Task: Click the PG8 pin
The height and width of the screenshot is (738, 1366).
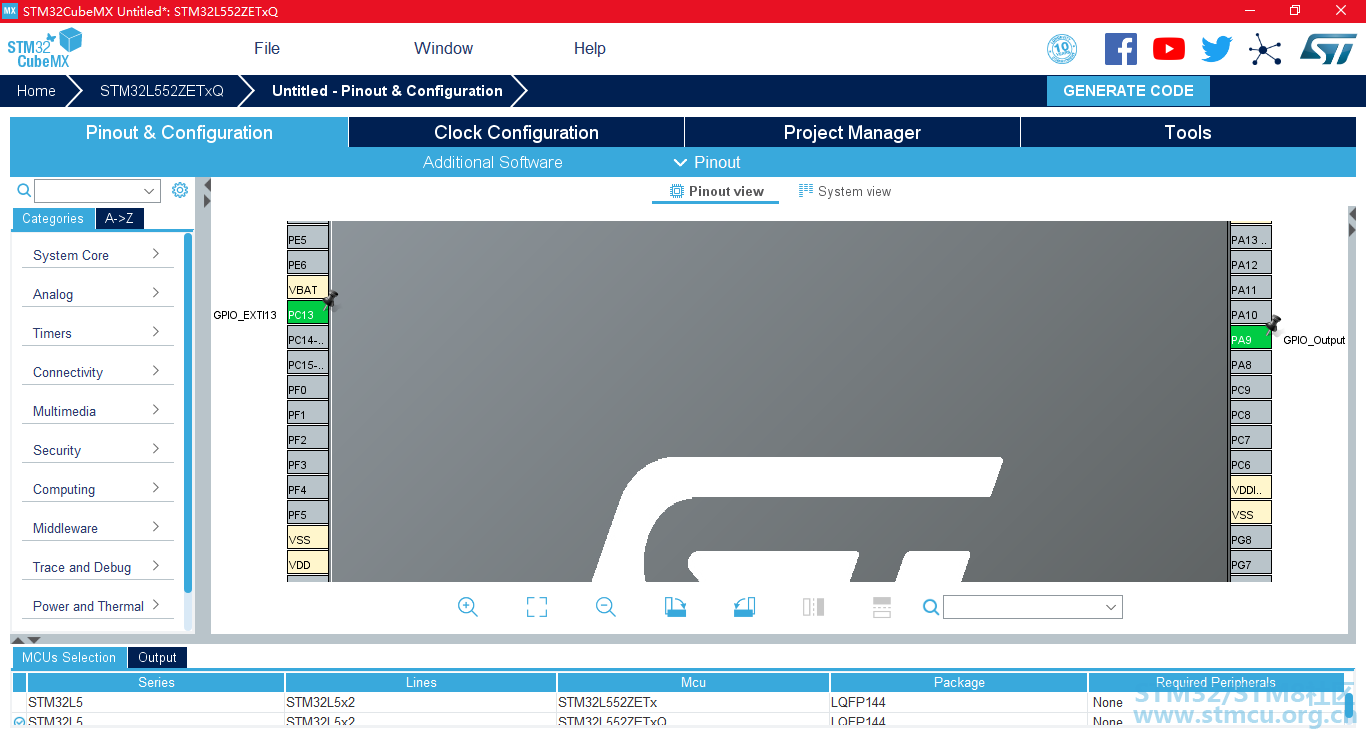Action: point(1250,539)
